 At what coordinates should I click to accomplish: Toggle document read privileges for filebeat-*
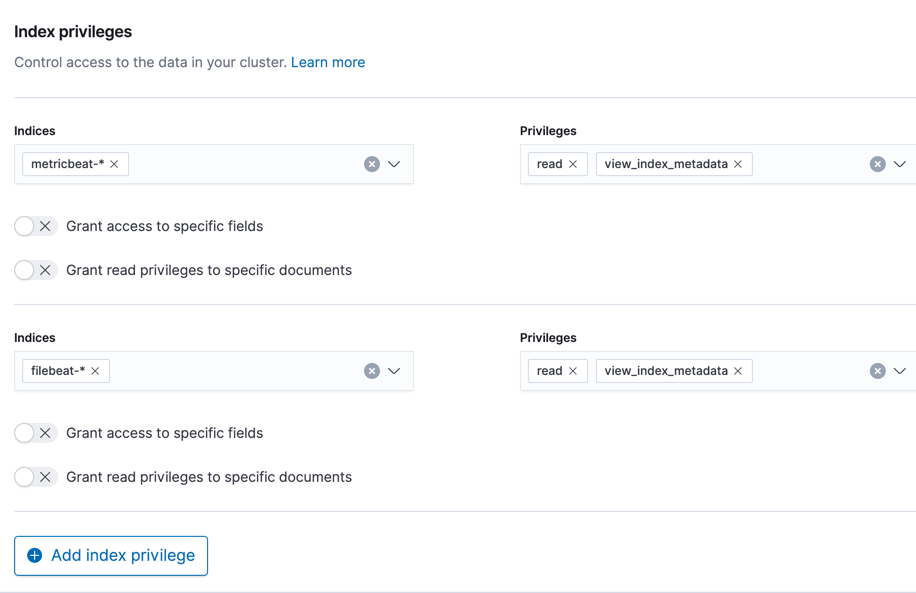pyautogui.click(x=35, y=477)
